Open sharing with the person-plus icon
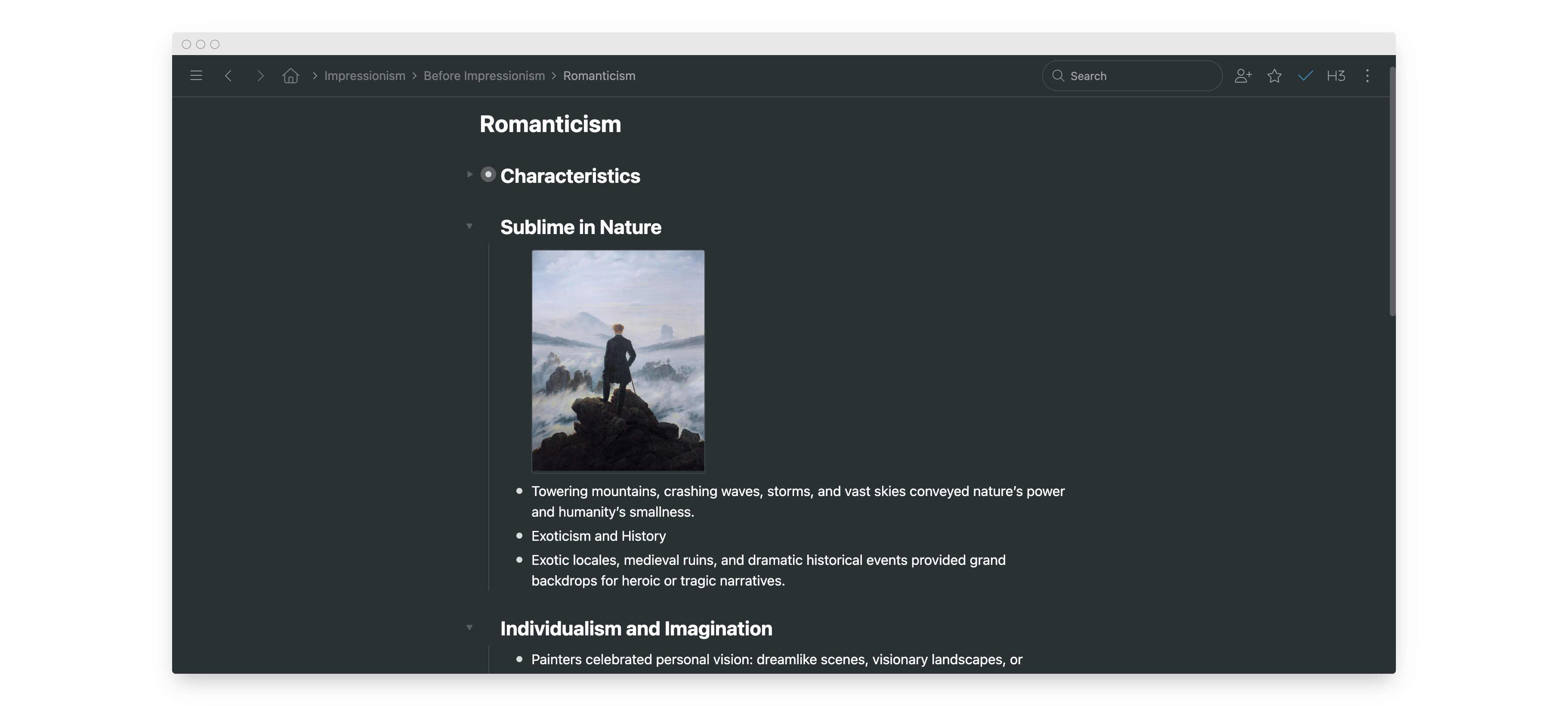The width and height of the screenshot is (1568, 706). [1243, 75]
